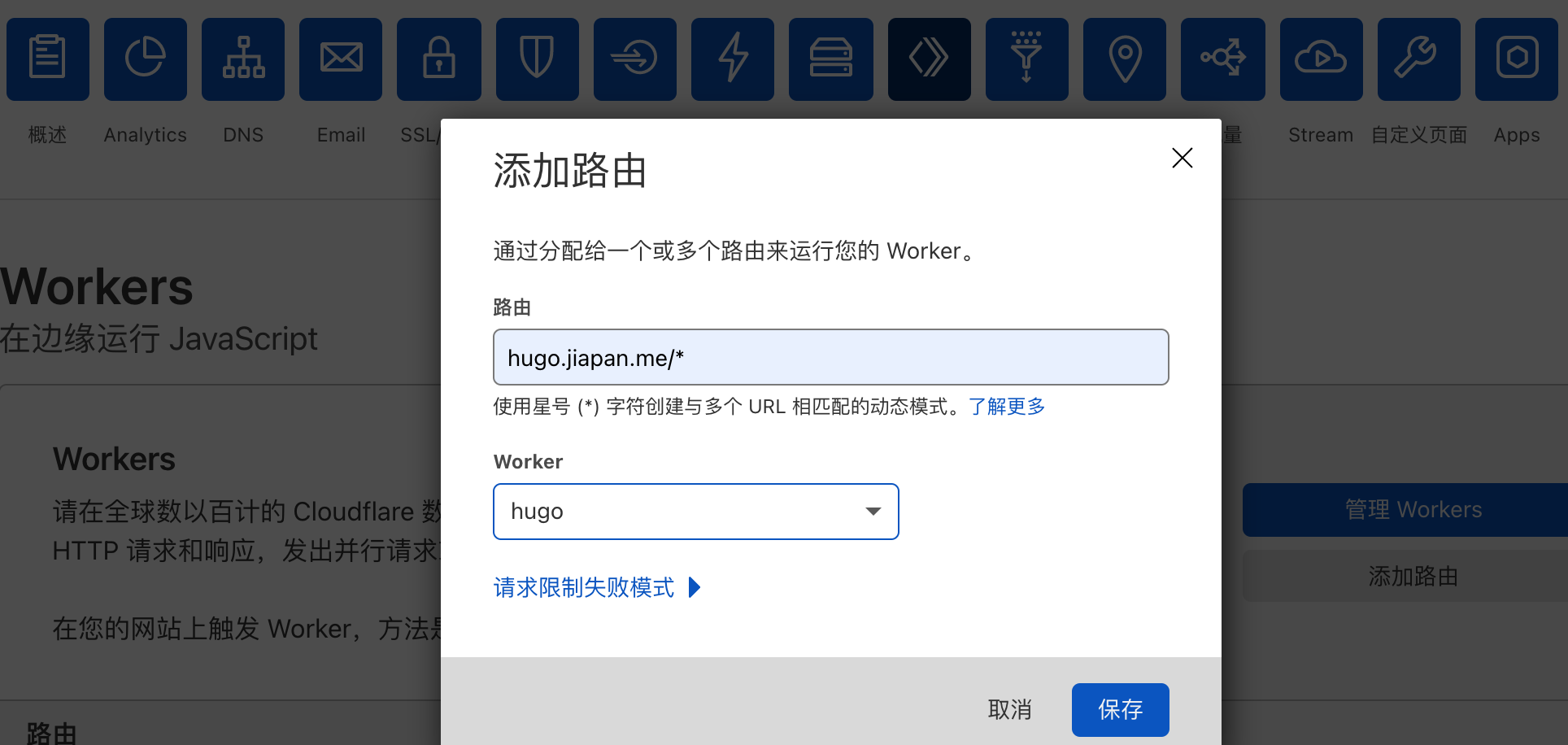This screenshot has width=1568, height=745.
Task: Select the Workers code brackets icon
Action: click(x=930, y=59)
